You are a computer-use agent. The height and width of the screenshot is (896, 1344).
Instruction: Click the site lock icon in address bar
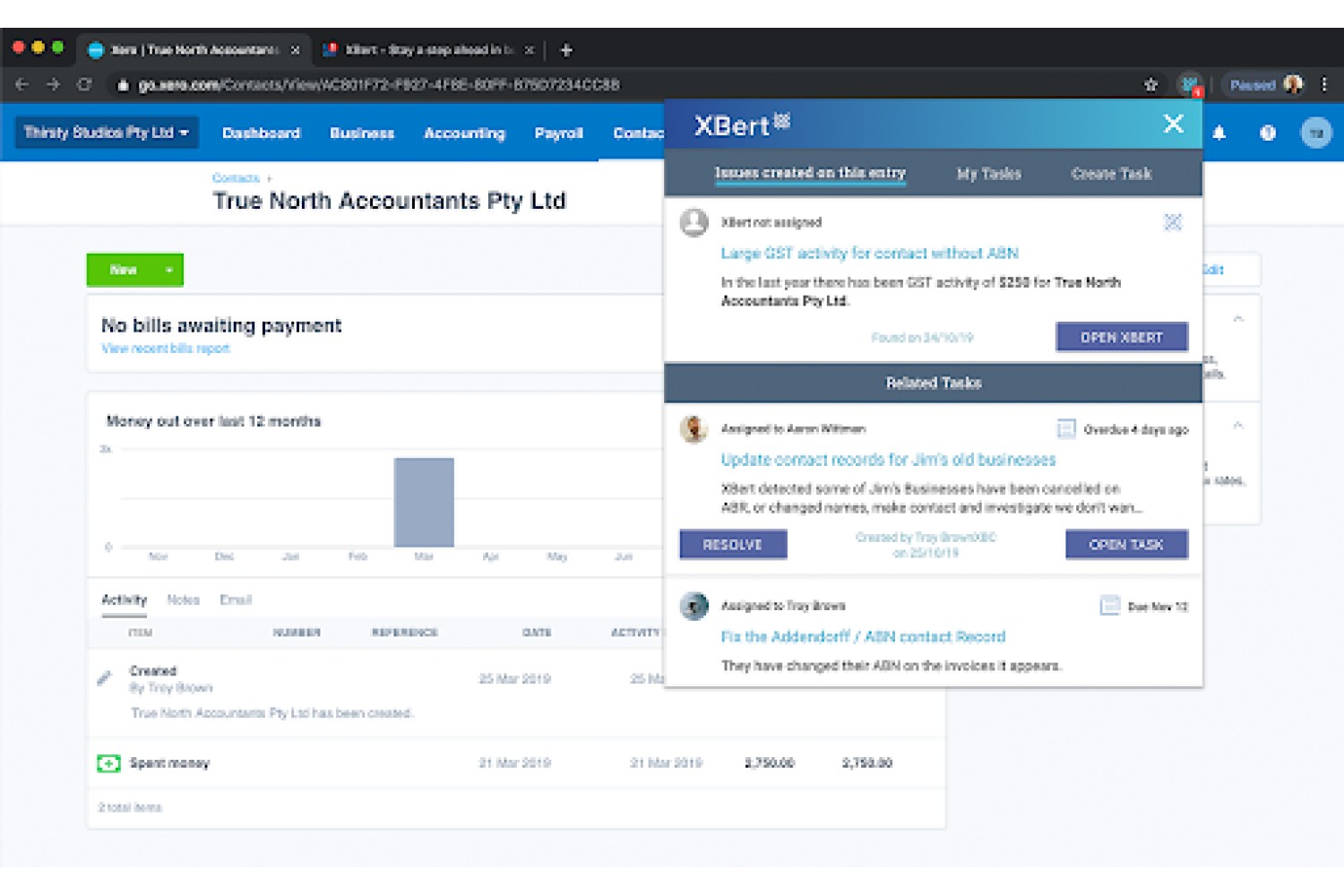[x=123, y=85]
